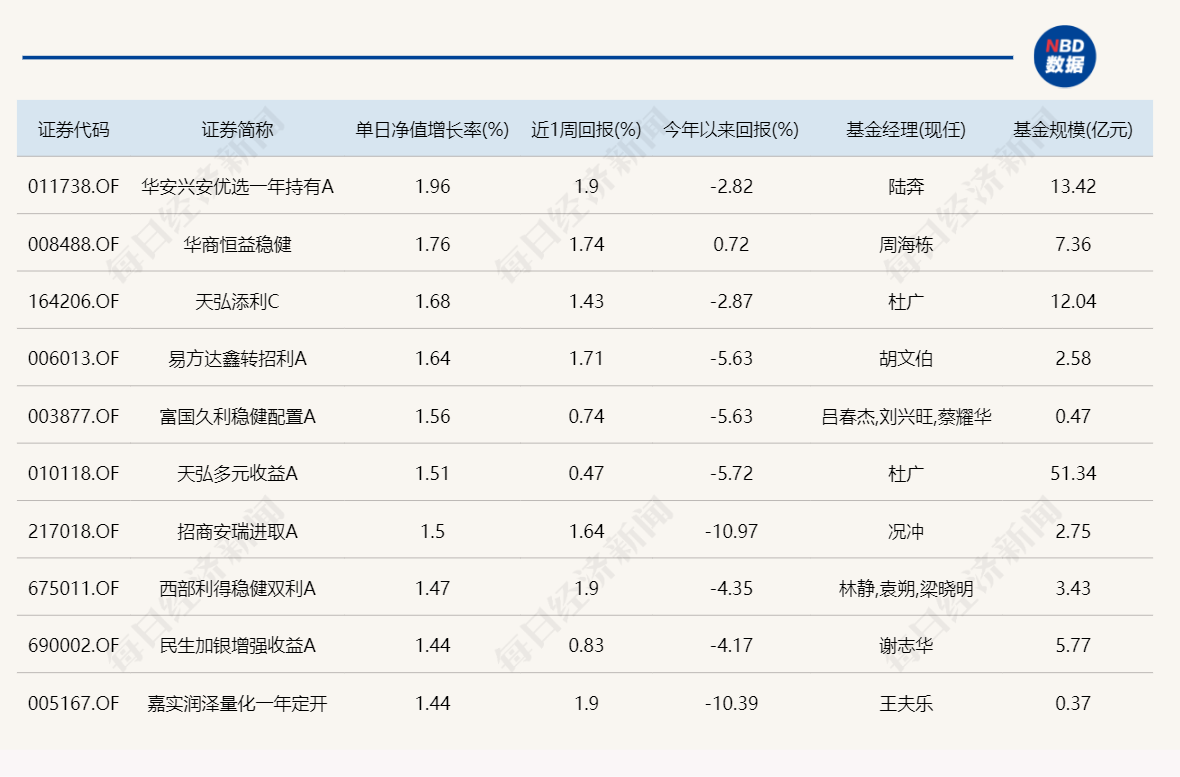Select code 006013.OF
Image resolution: width=1180 pixels, height=777 pixels.
pyautogui.click(x=74, y=358)
